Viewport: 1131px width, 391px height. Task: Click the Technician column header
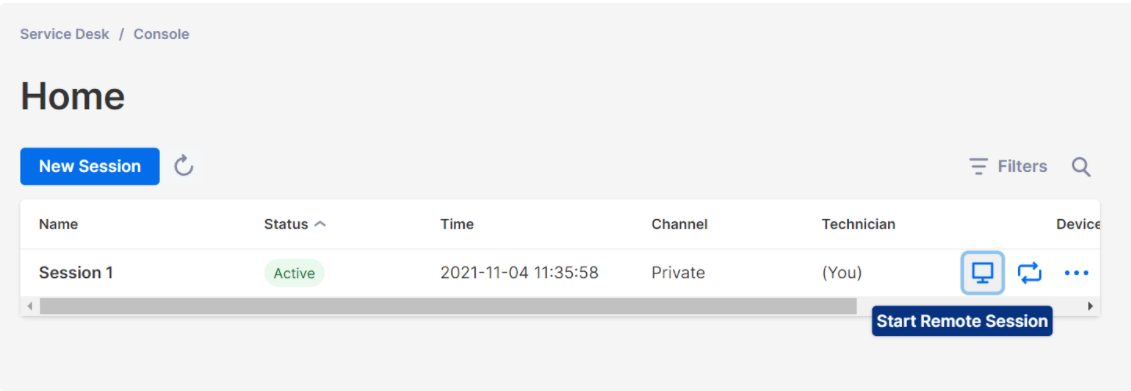tap(858, 224)
